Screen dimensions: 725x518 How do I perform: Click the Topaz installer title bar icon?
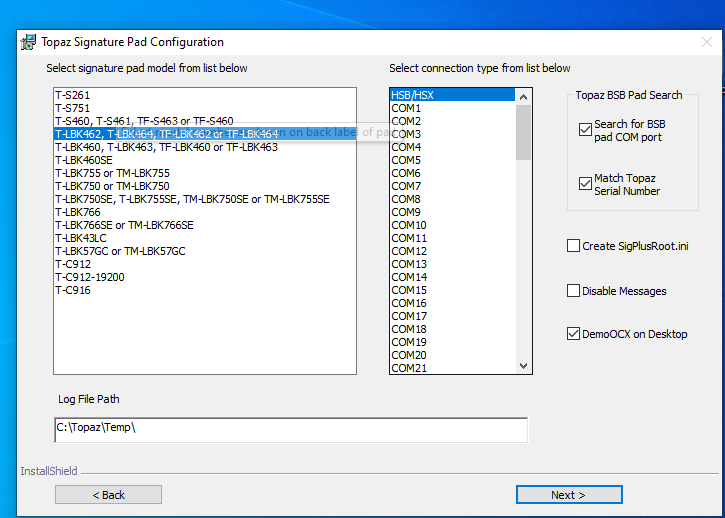[28, 42]
